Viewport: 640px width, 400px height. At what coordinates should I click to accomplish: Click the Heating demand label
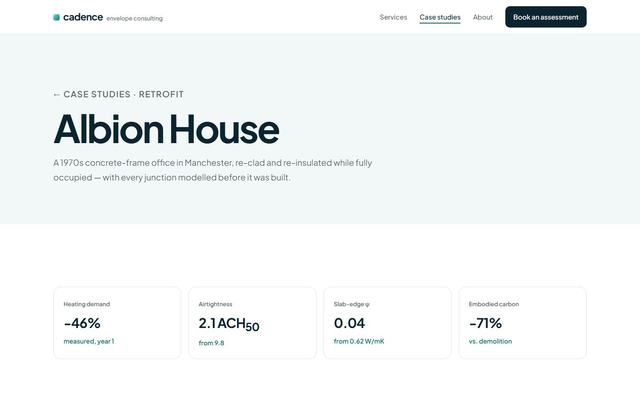[x=87, y=304]
